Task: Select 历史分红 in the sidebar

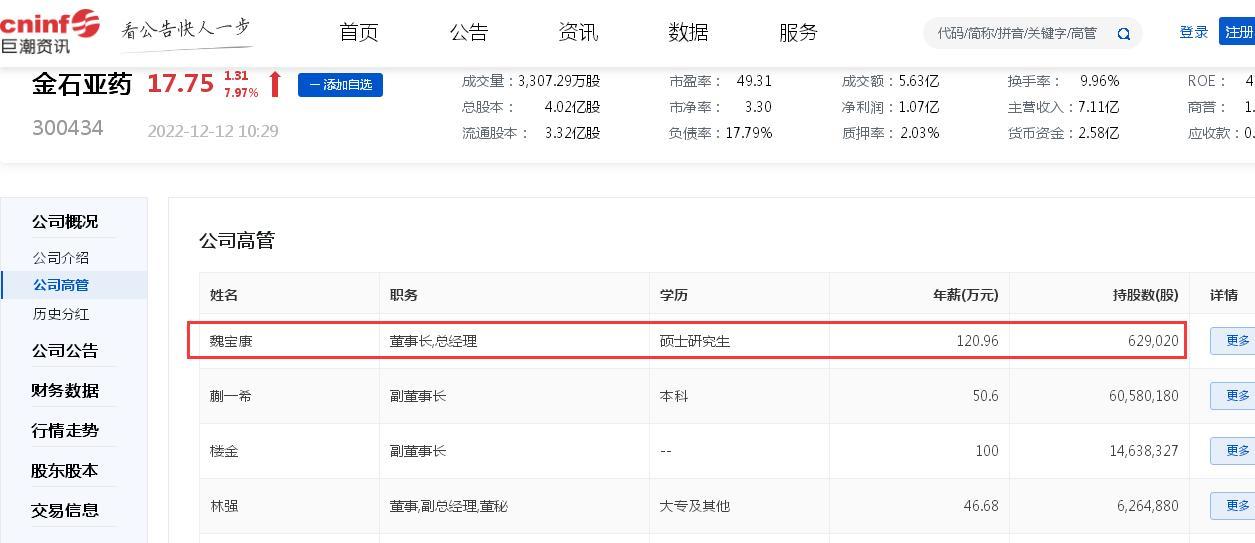Action: click(x=61, y=314)
